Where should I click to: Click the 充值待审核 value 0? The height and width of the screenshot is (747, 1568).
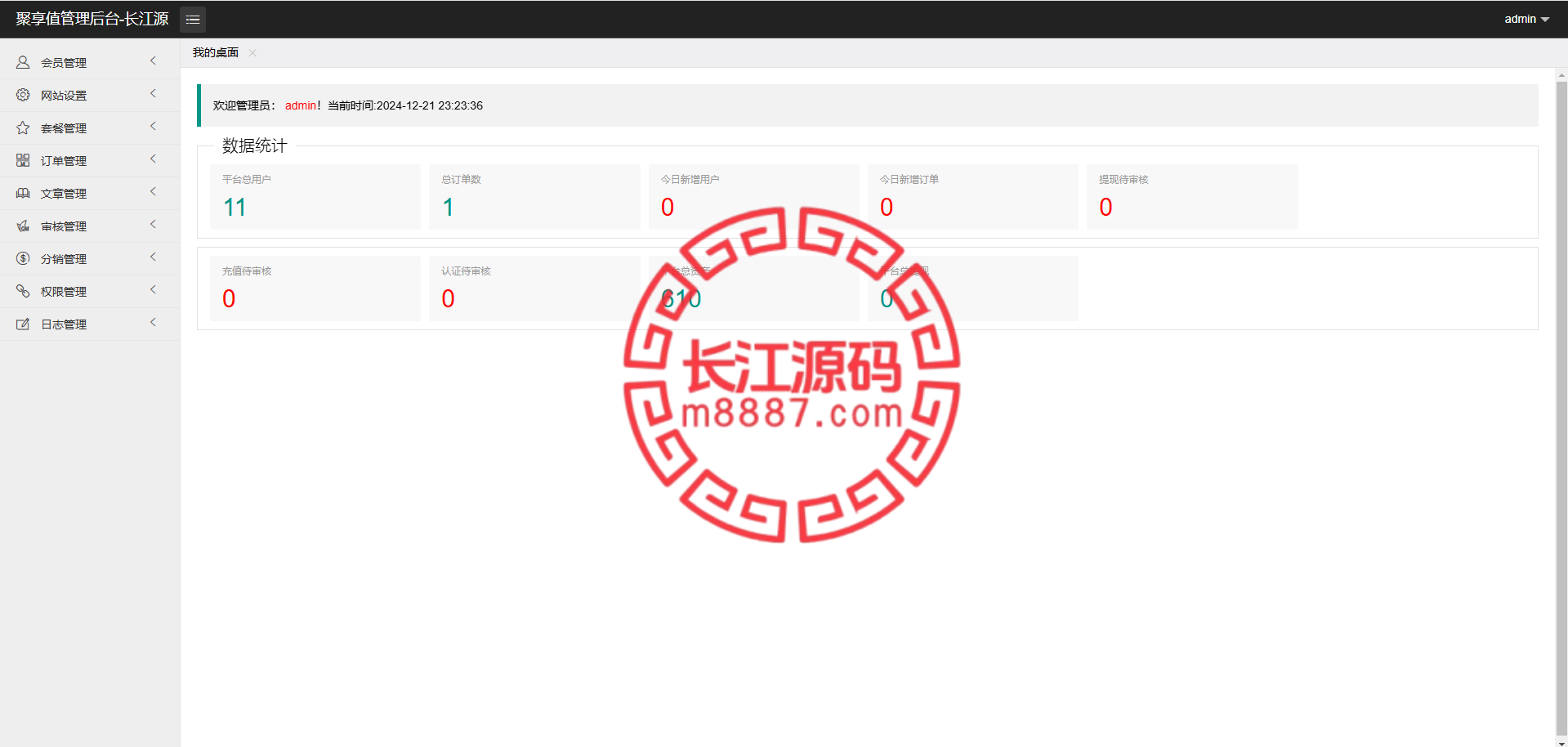point(229,299)
